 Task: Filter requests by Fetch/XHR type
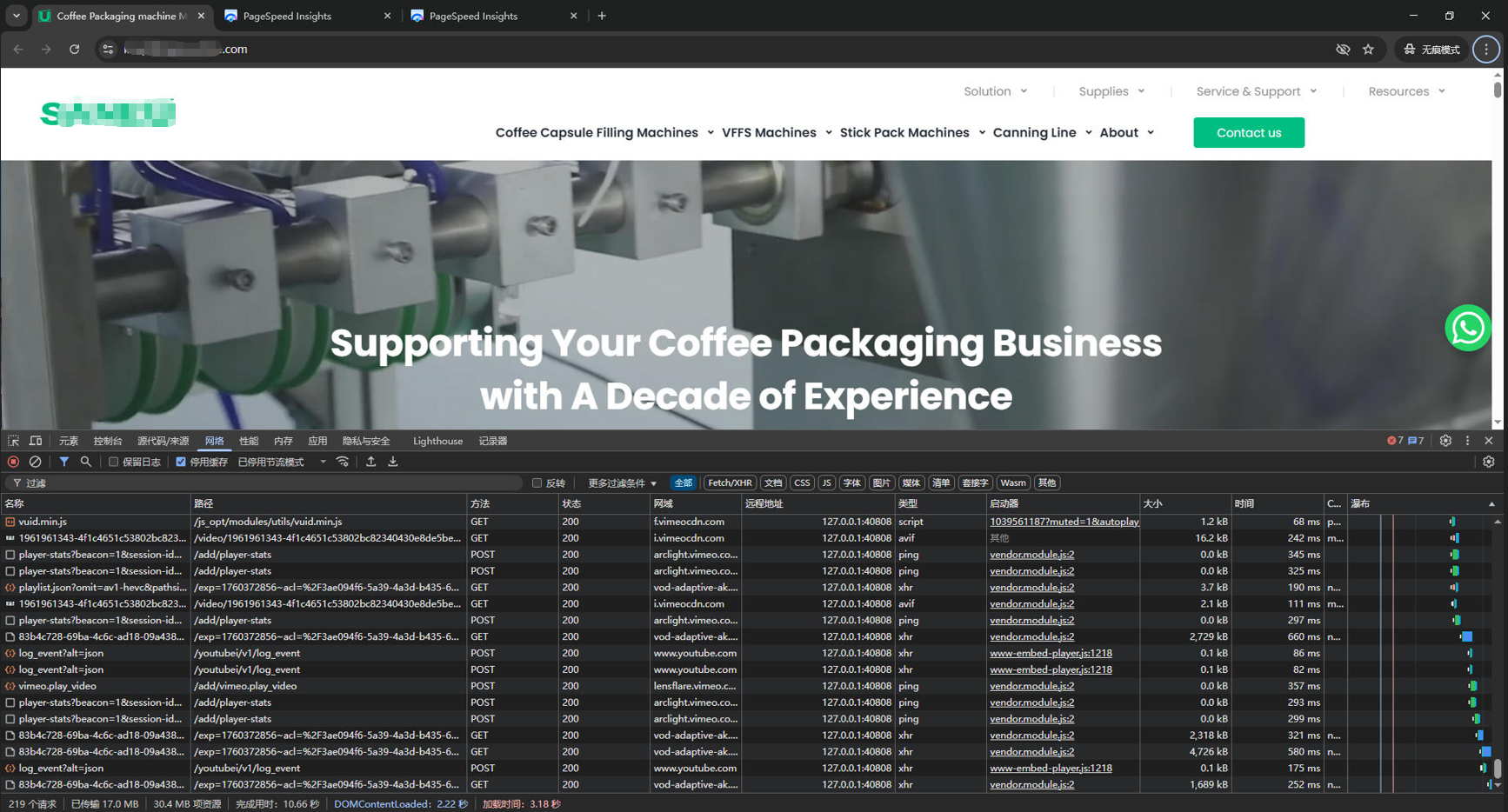(729, 483)
